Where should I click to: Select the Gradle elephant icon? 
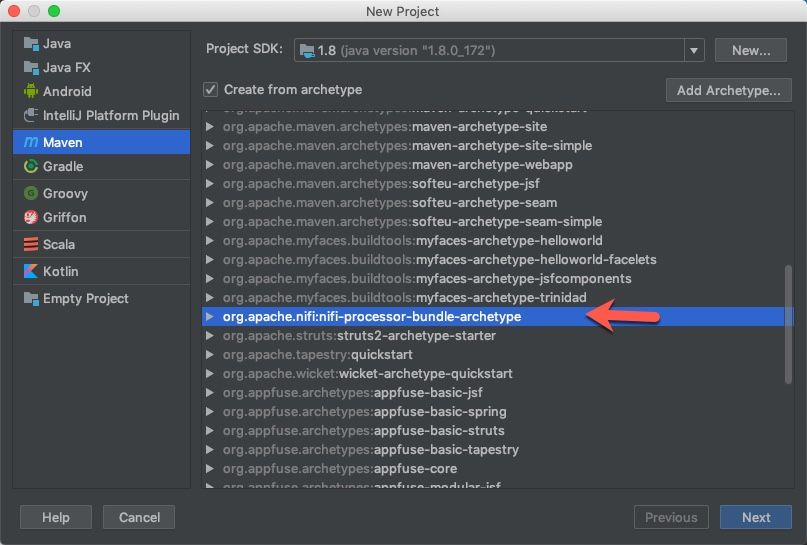coord(31,167)
